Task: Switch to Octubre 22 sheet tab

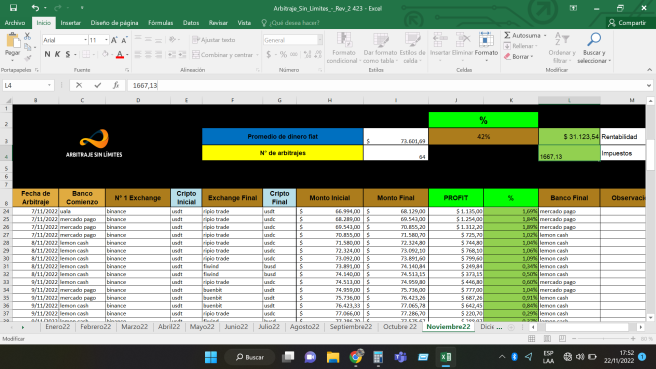Action: click(400, 327)
